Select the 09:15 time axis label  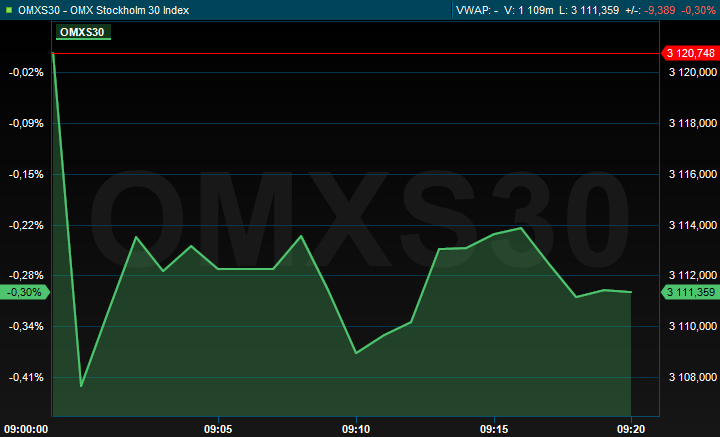[494, 427]
